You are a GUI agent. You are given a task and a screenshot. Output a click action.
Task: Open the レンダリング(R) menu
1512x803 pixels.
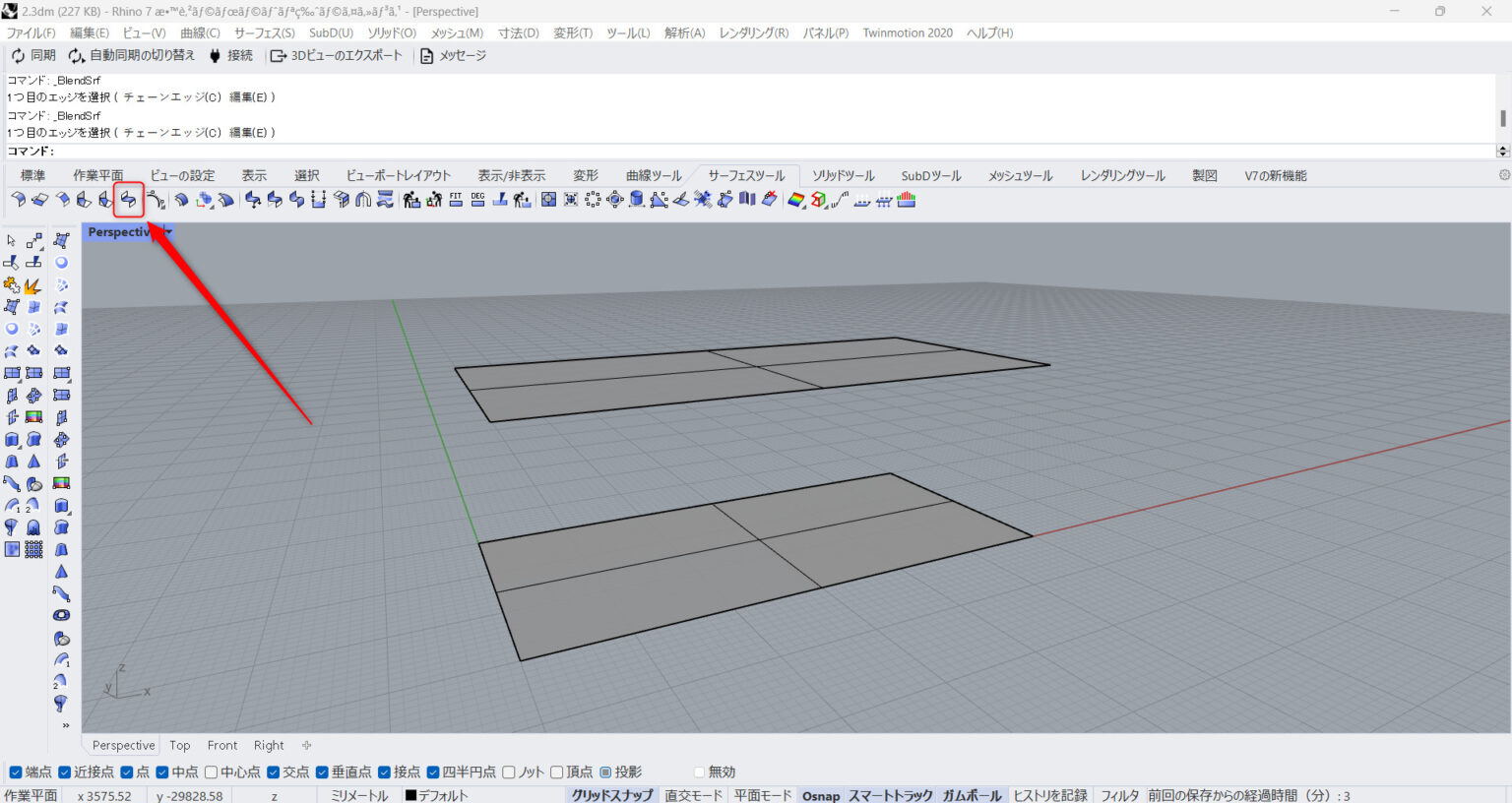click(x=754, y=32)
